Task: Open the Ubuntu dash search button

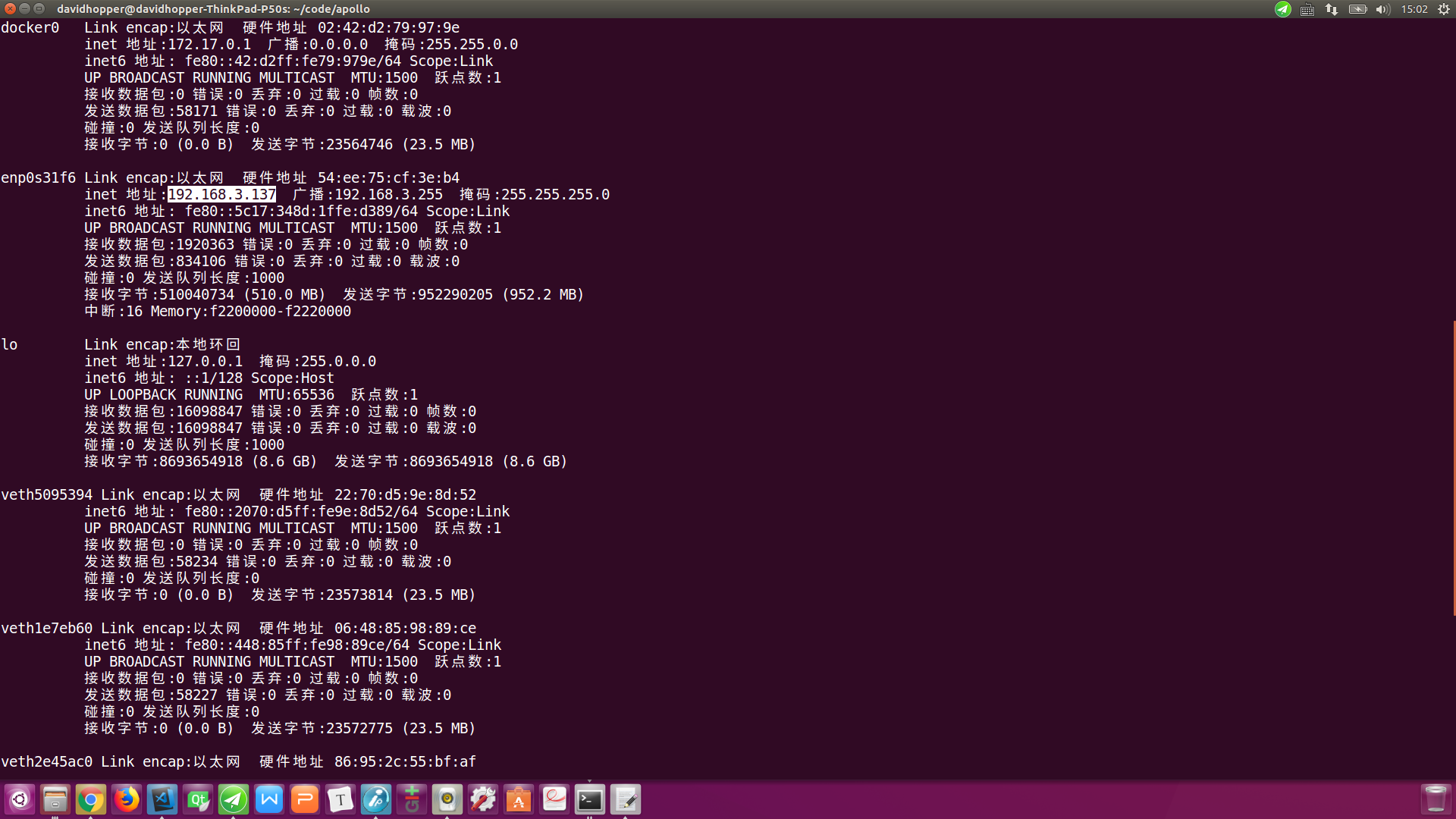Action: (20, 799)
